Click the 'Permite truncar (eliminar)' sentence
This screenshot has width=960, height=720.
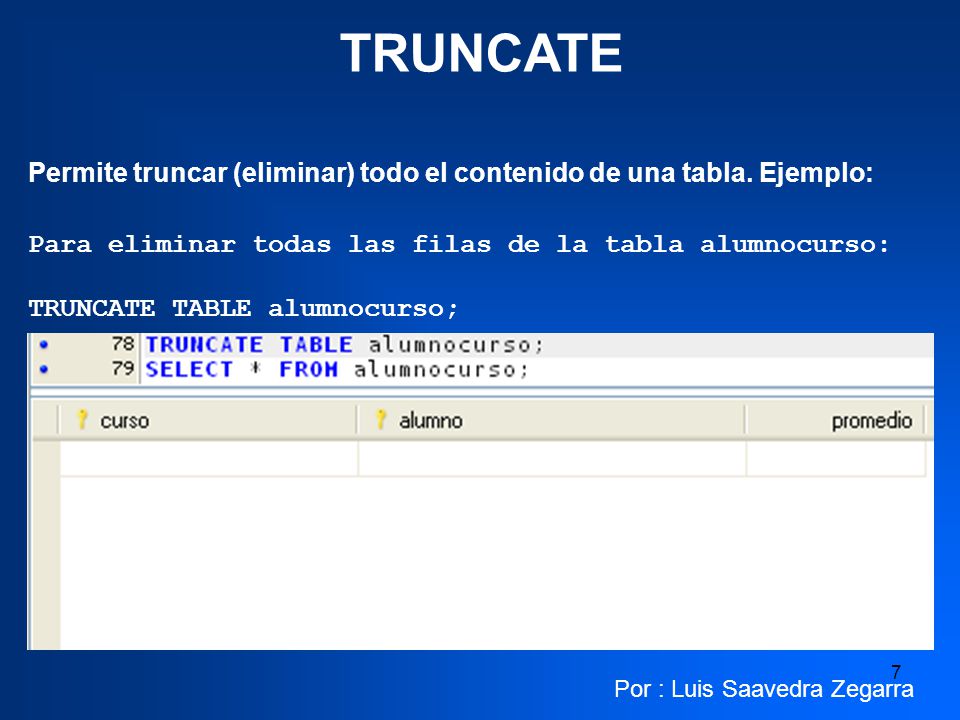(451, 173)
